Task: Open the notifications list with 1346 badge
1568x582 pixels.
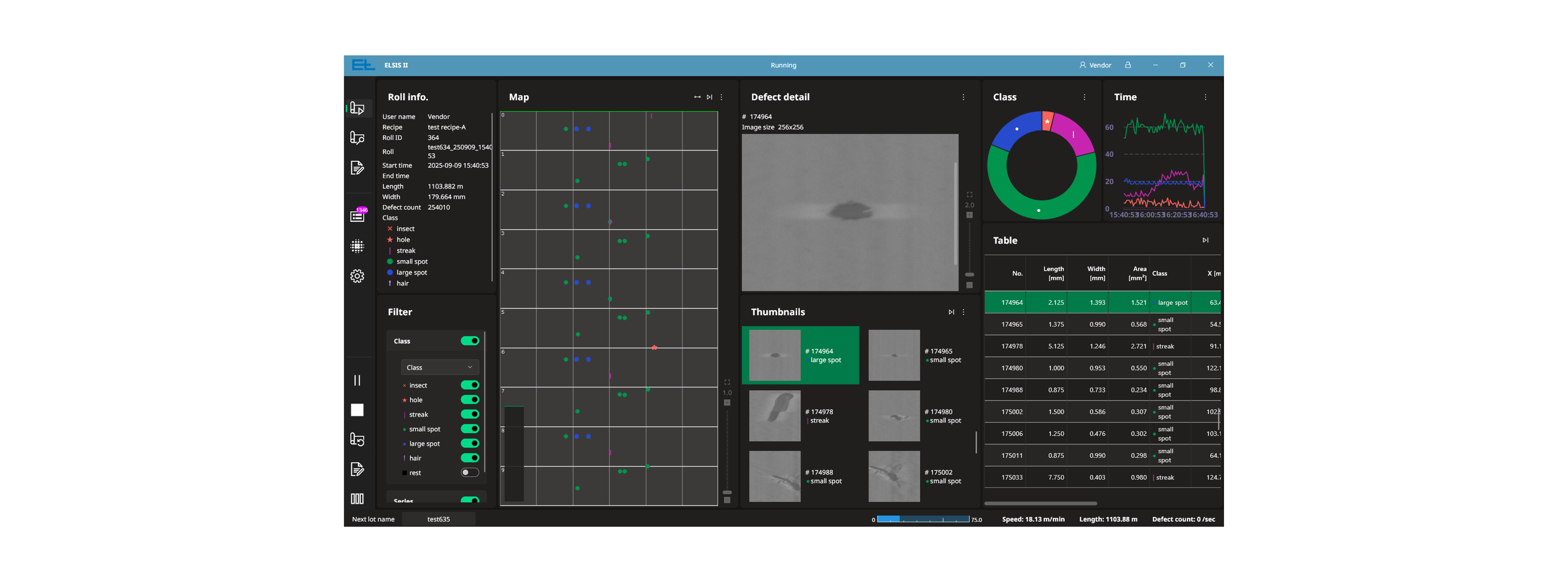Action: pyautogui.click(x=357, y=216)
